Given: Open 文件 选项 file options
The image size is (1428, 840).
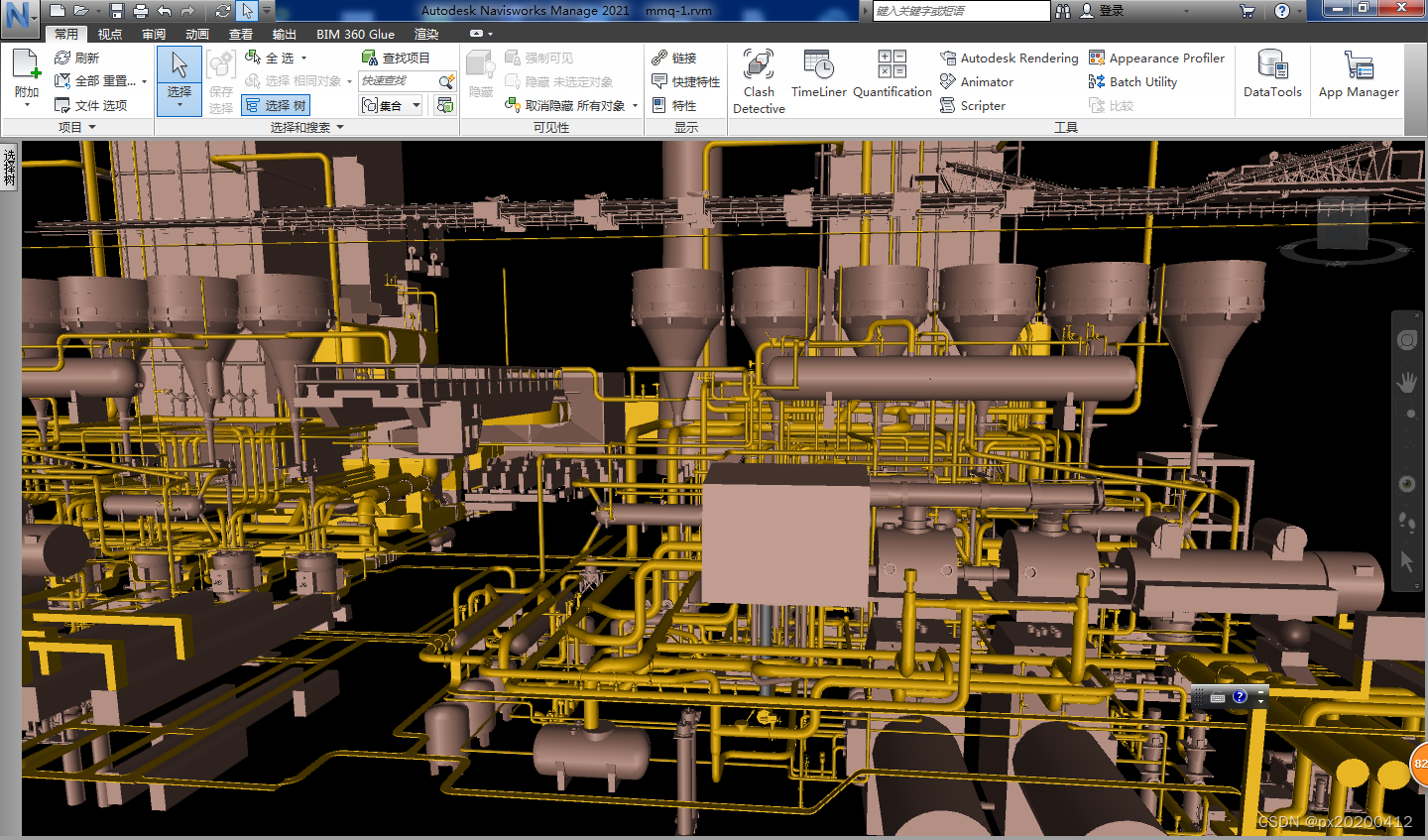Looking at the screenshot, I should [90, 105].
